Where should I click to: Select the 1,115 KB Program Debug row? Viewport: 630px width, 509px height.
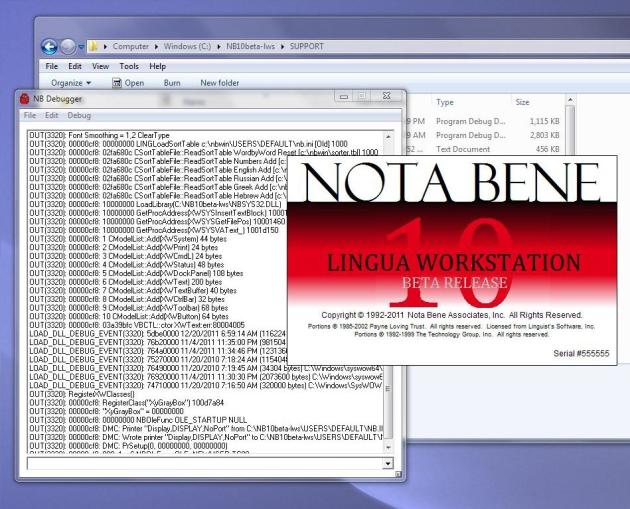484,121
